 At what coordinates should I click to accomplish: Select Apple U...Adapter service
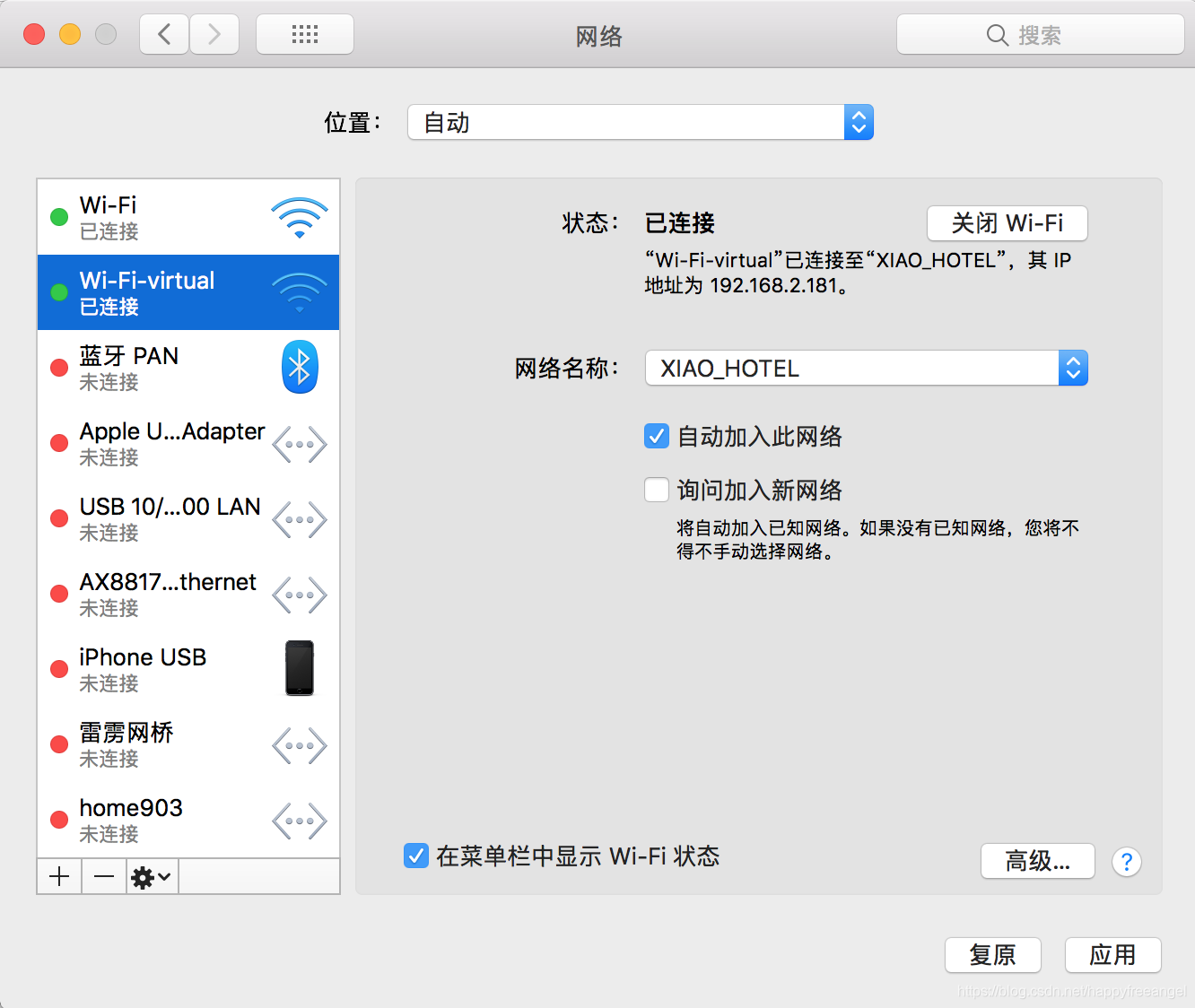click(188, 443)
